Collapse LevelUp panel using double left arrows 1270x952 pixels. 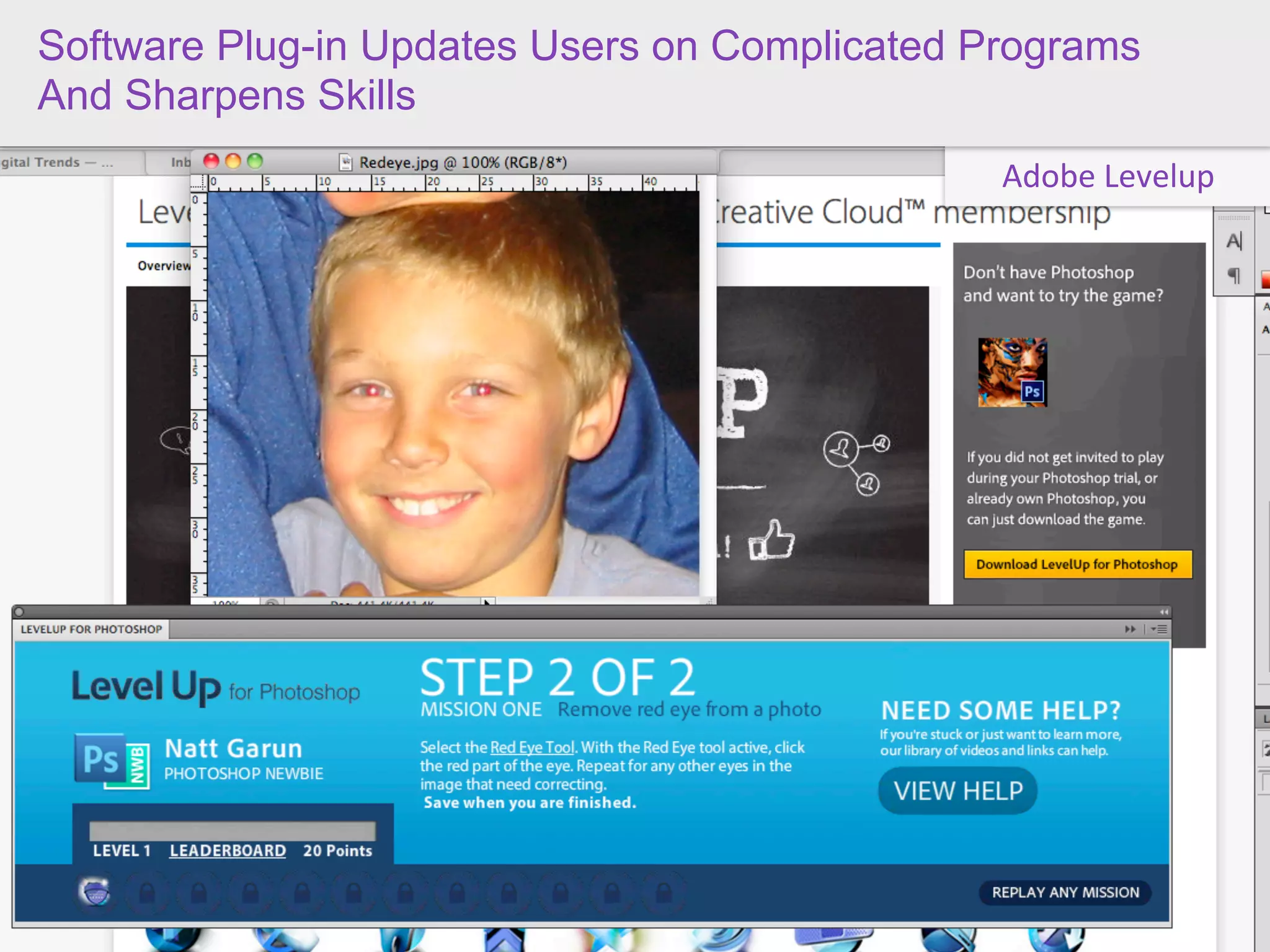click(x=1163, y=612)
